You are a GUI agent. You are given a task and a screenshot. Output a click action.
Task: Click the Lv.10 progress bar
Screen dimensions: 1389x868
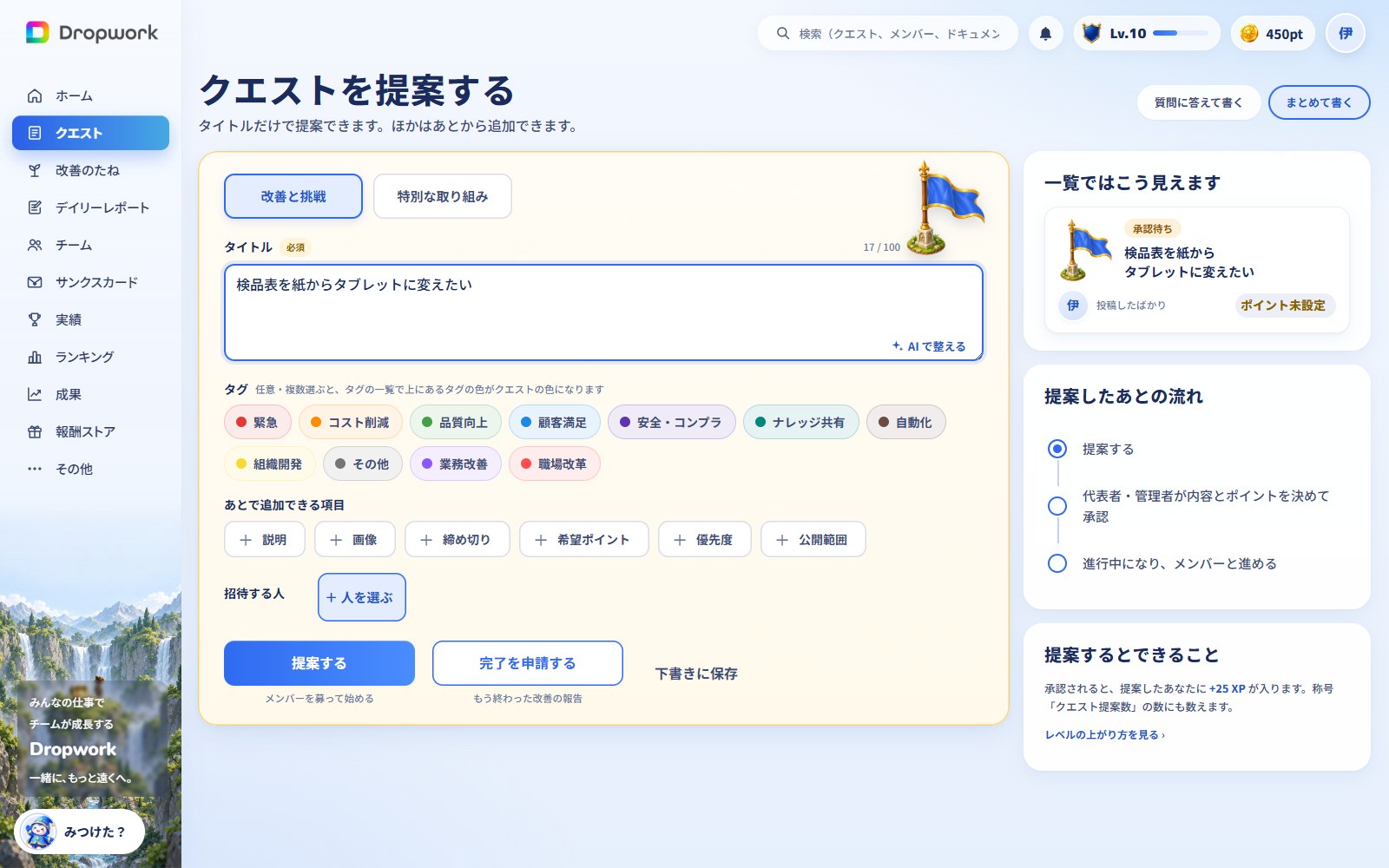1181,33
